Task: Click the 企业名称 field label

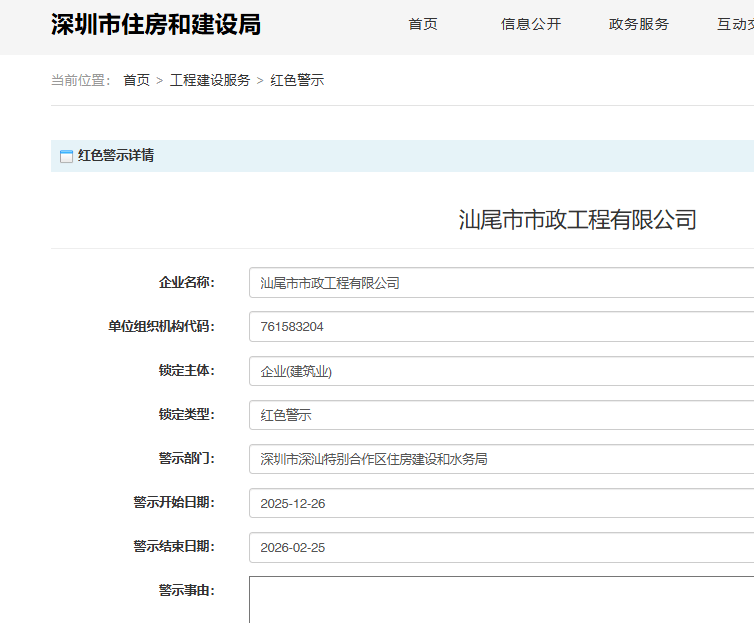Action: coord(186,283)
